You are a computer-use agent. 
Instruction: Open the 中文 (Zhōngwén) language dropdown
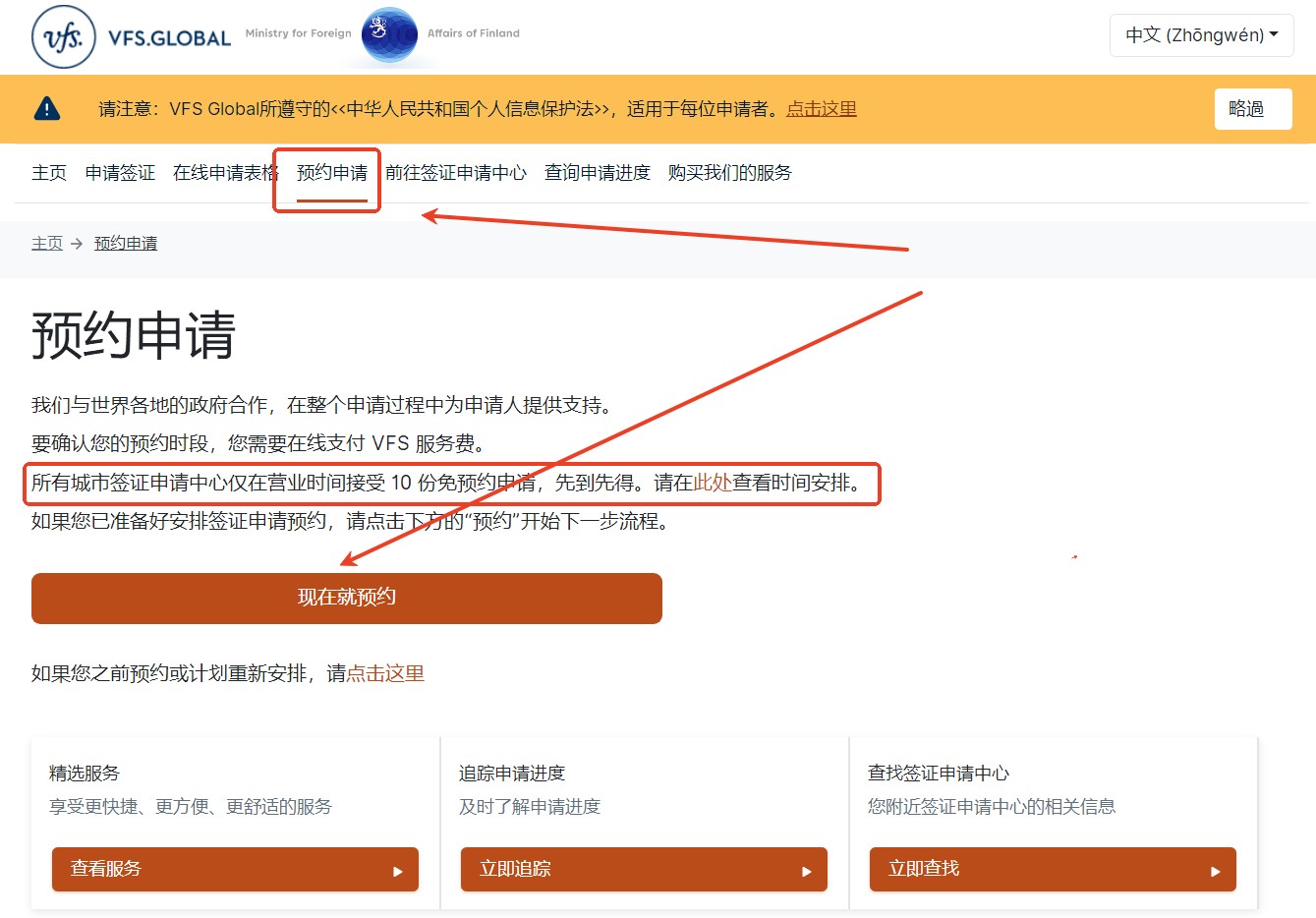[1201, 35]
